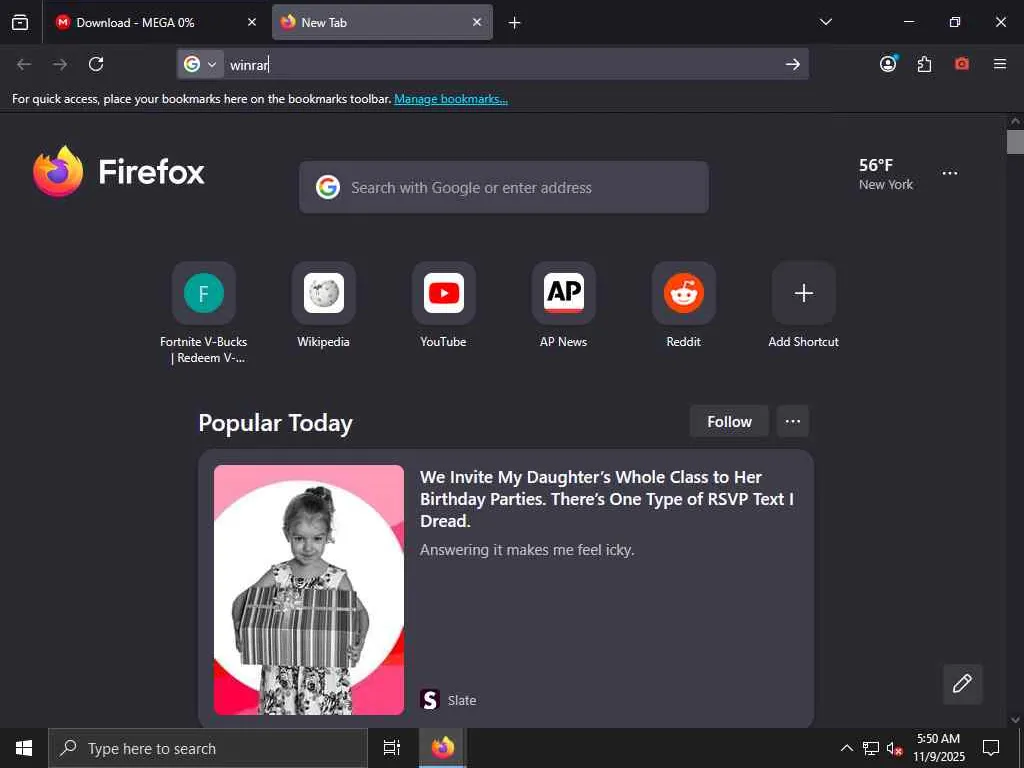Open Windows Task View

[x=392, y=748]
